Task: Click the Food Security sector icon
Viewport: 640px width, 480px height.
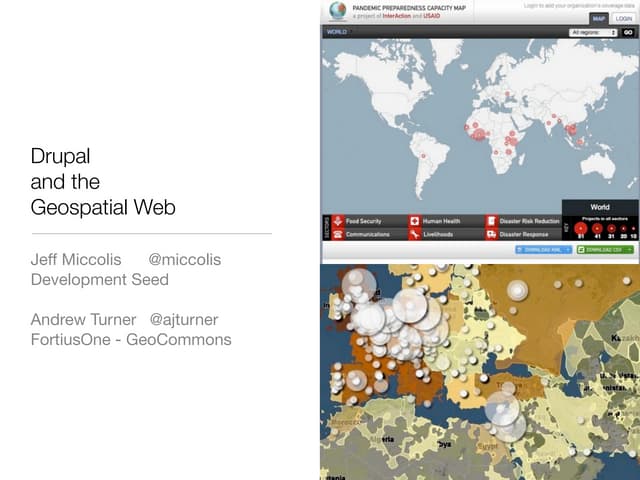Action: point(338,221)
